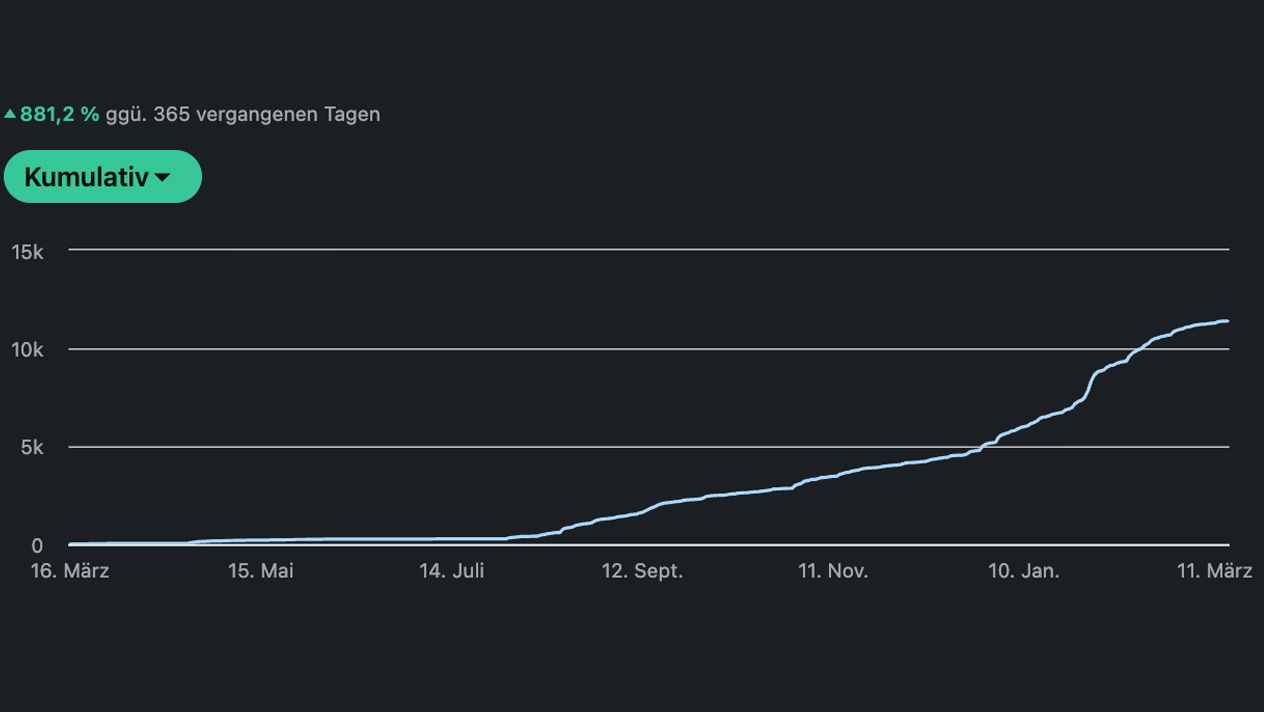Click where the blue line crosses 5k gridline
The image size is (1264, 712).
point(984,447)
